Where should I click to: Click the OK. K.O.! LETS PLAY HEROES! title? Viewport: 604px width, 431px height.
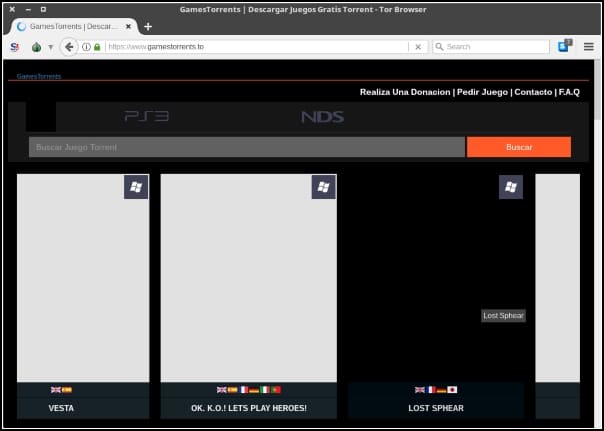tap(249, 408)
